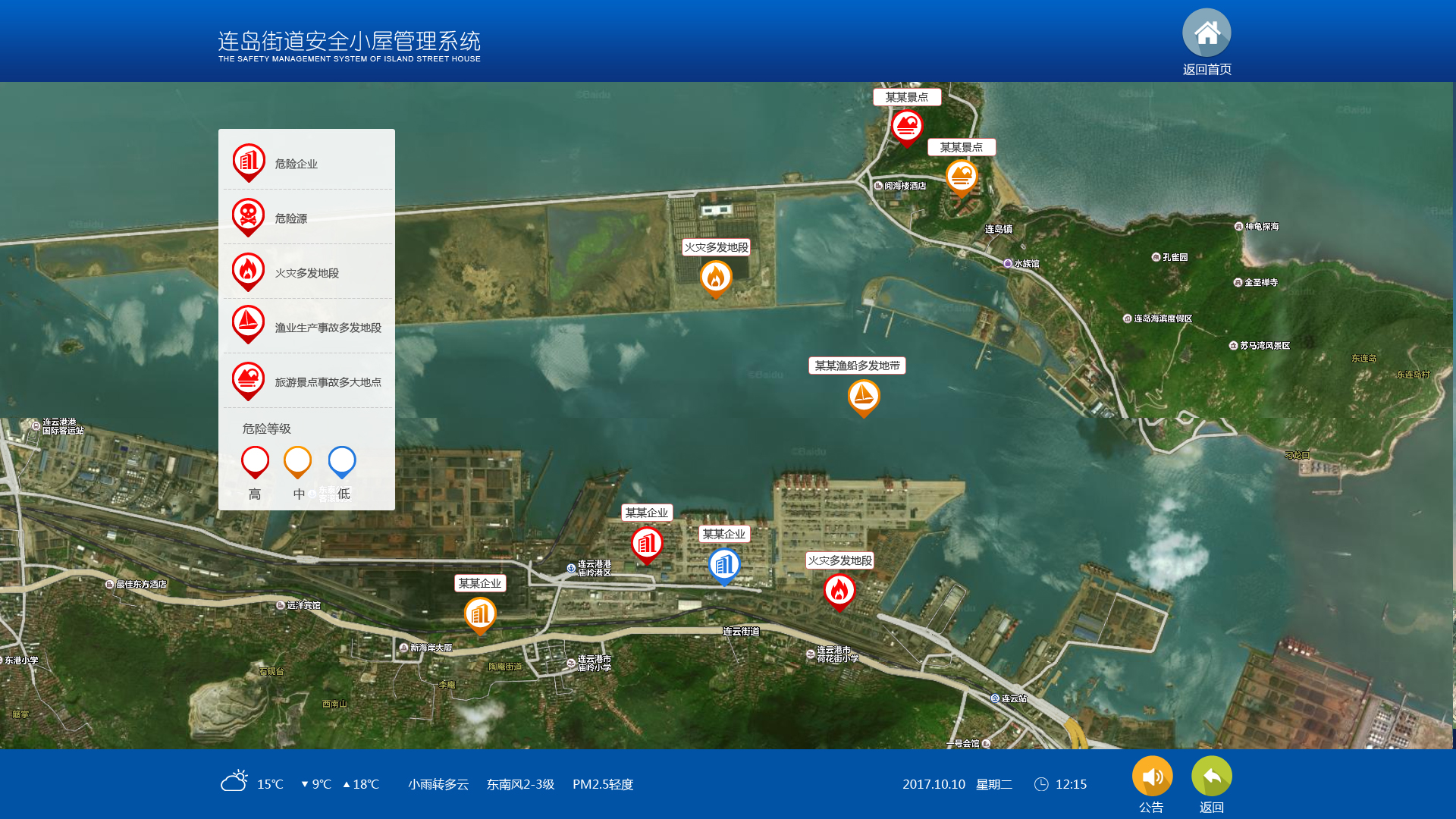Click the orange enterprise marker near 新海岸大厦
This screenshot has width=1456, height=819.
480,614
